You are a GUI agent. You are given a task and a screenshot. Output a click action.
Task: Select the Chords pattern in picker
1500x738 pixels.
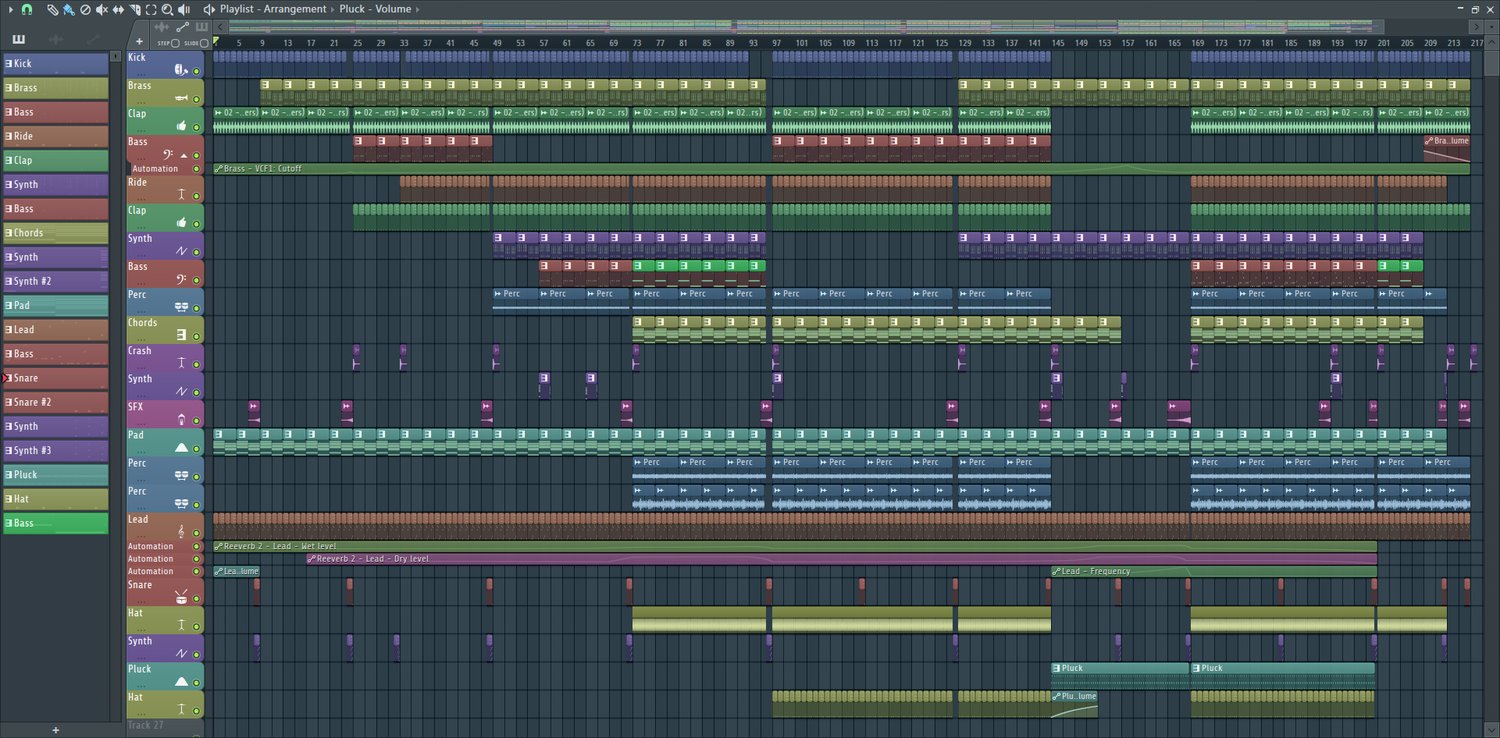56,233
